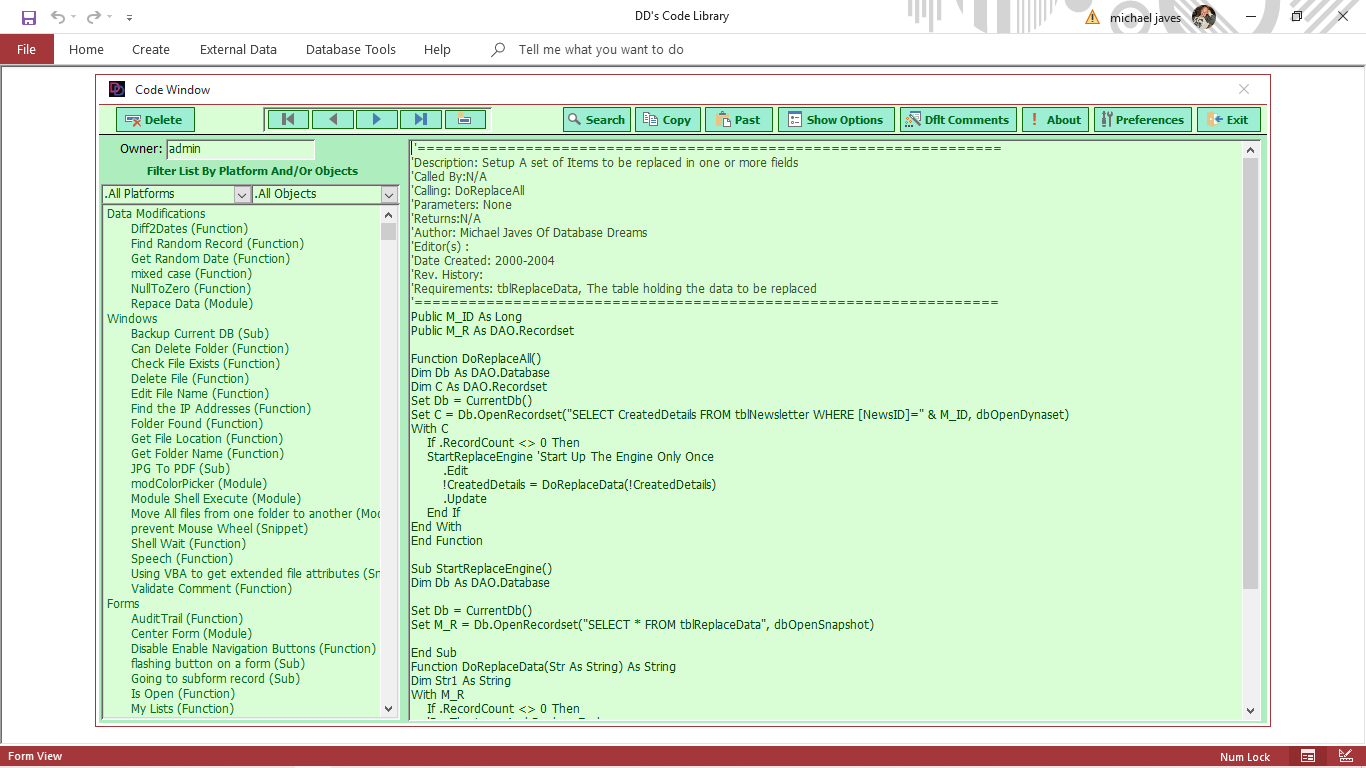Open the Undo history dropdown arrow

point(75,17)
